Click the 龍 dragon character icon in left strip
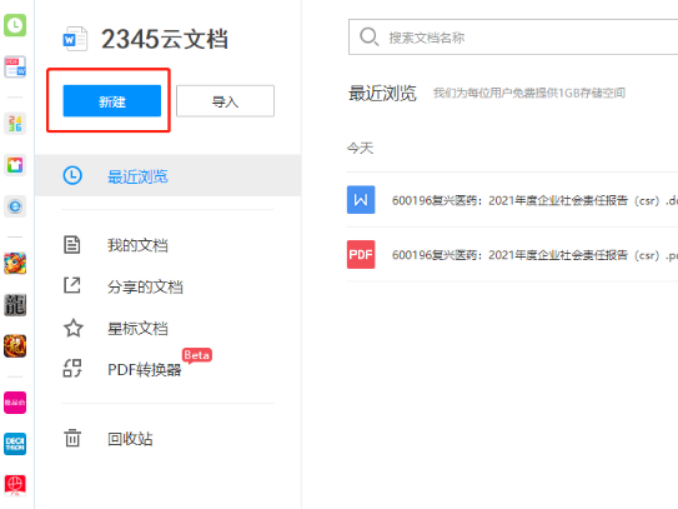678x509 pixels. 15,304
